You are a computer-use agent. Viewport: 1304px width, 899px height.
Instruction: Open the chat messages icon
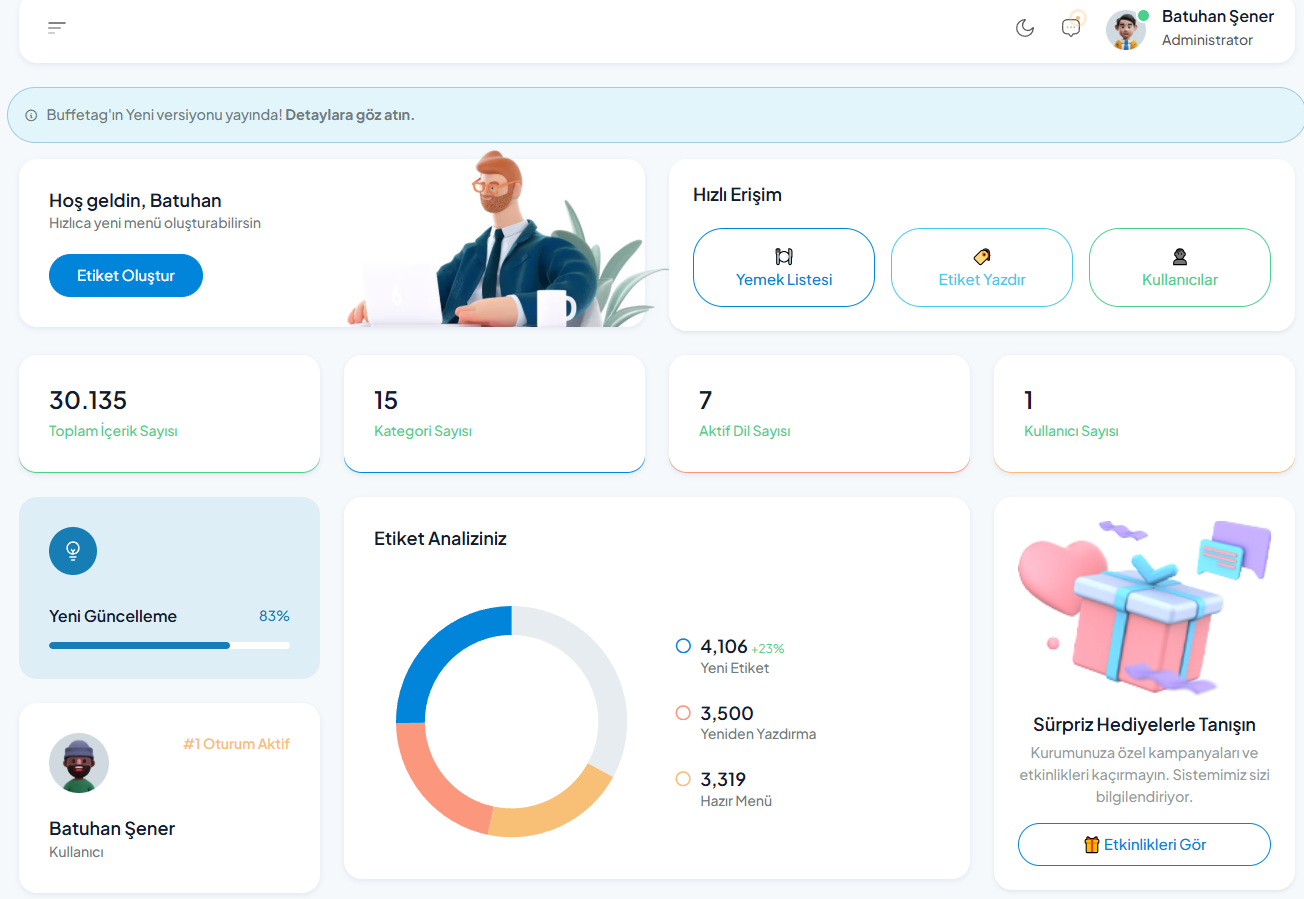click(x=1071, y=28)
